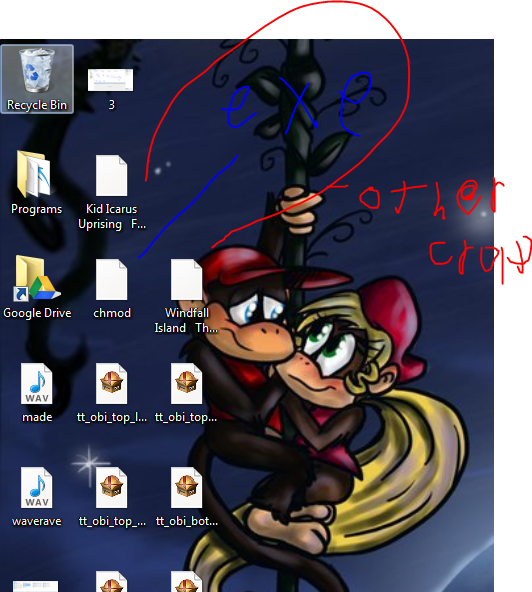Select the tt_obi_bot... package file

tap(187, 496)
